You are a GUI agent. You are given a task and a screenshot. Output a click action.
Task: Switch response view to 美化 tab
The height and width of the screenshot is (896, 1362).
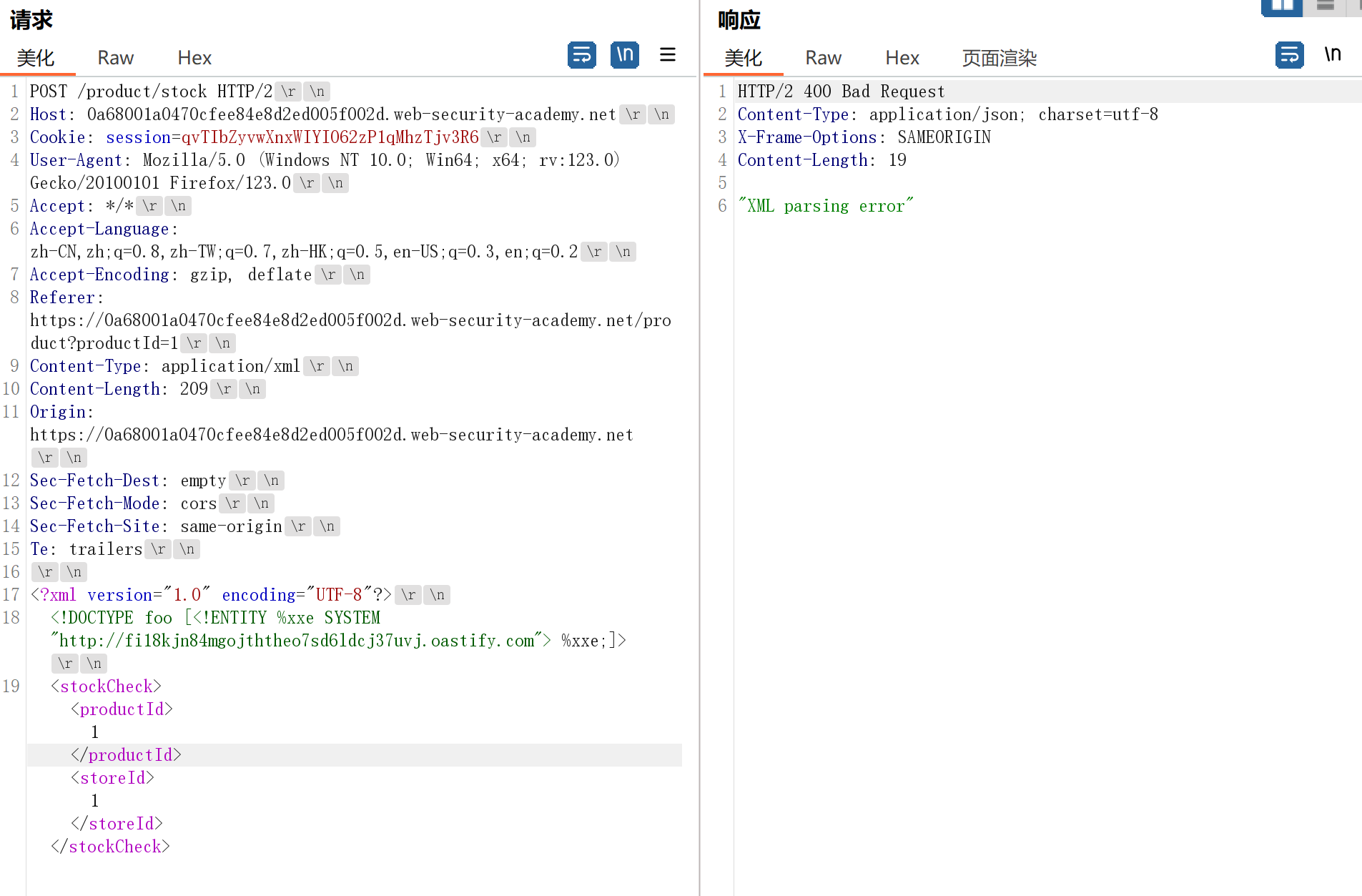(x=744, y=58)
